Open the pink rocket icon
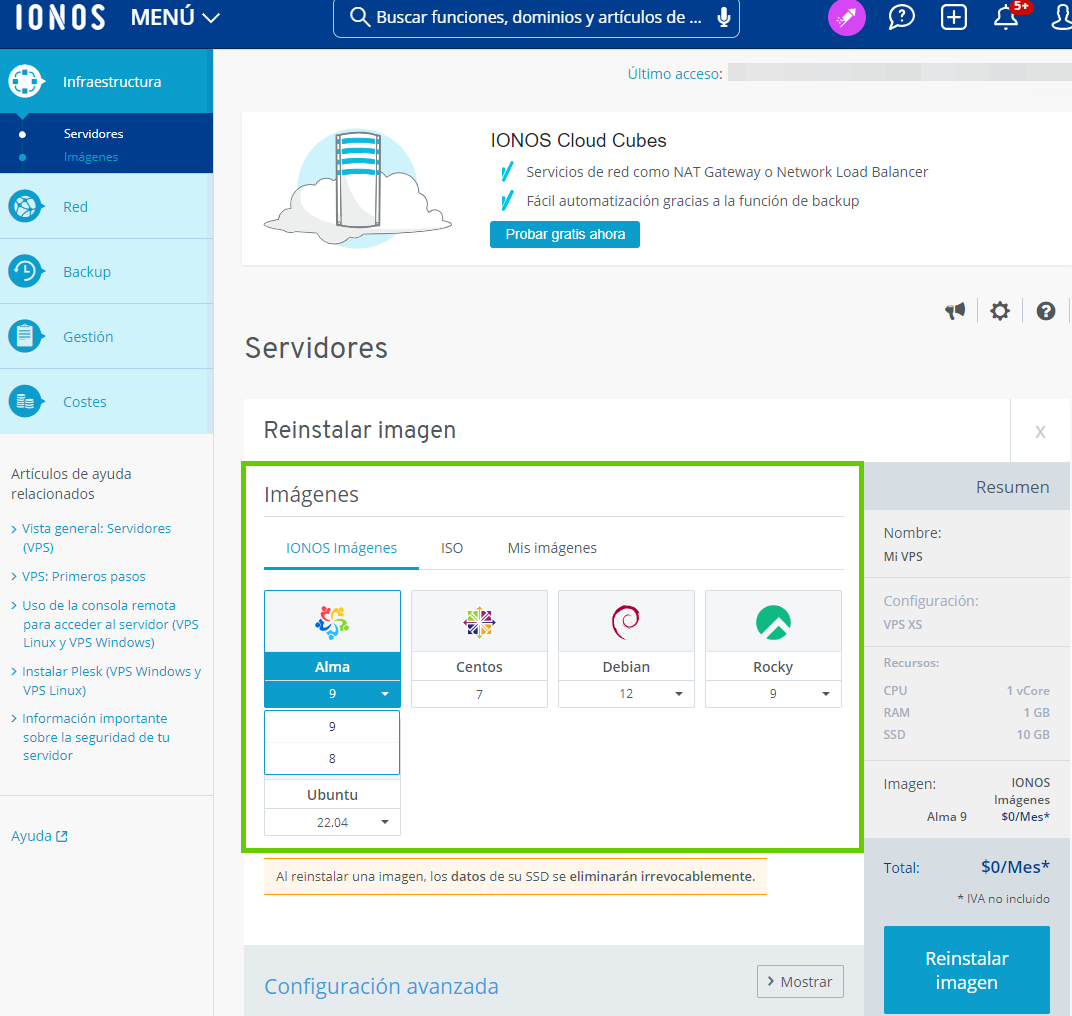1072x1016 pixels. point(846,17)
